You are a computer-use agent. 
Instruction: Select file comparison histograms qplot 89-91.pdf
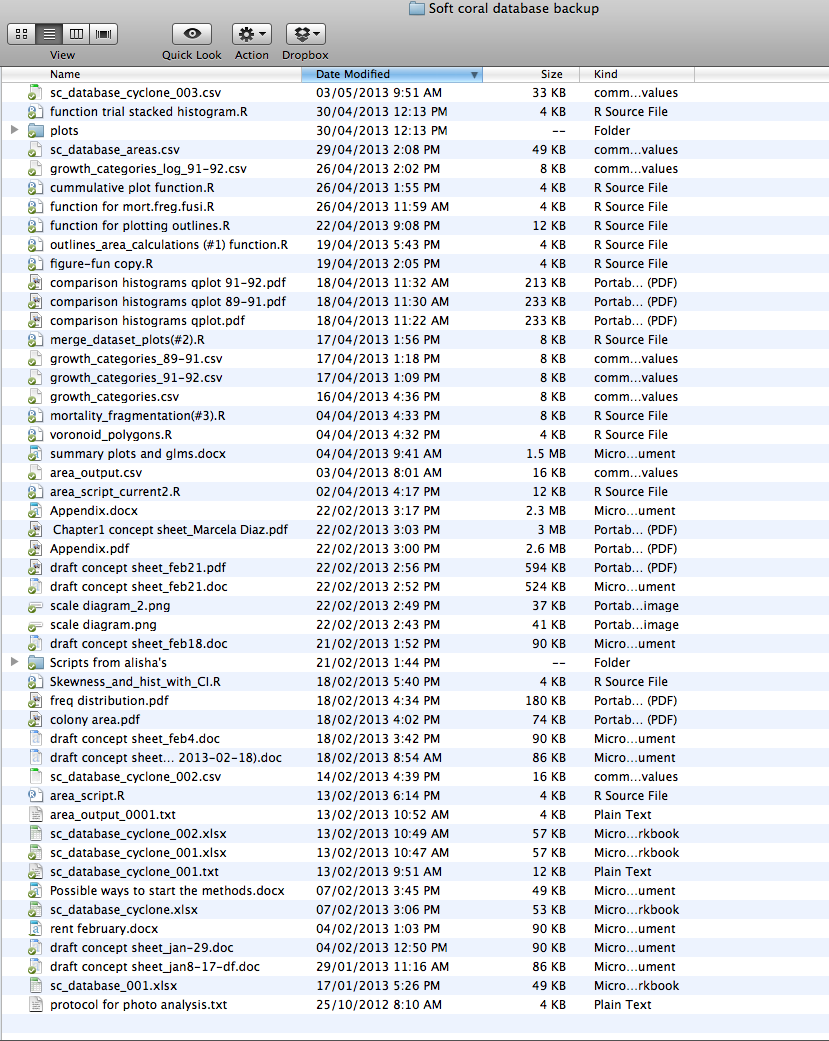168,301
